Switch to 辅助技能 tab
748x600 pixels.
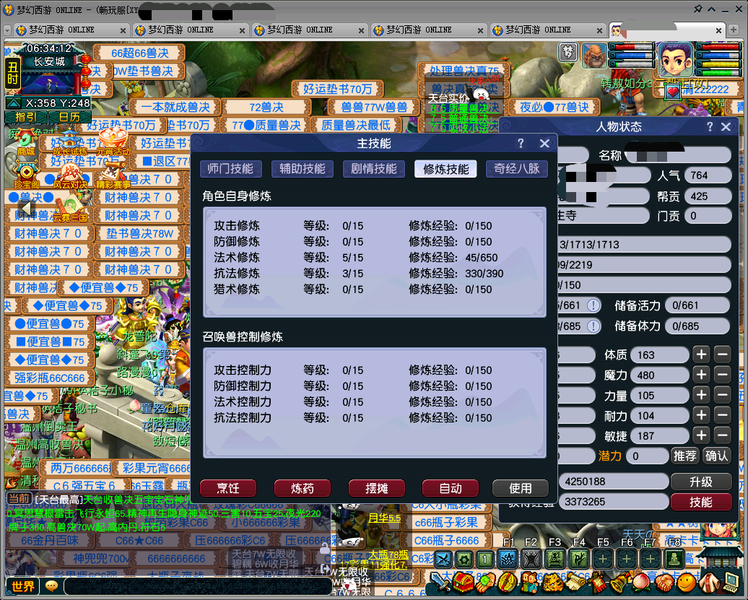[x=302, y=169]
